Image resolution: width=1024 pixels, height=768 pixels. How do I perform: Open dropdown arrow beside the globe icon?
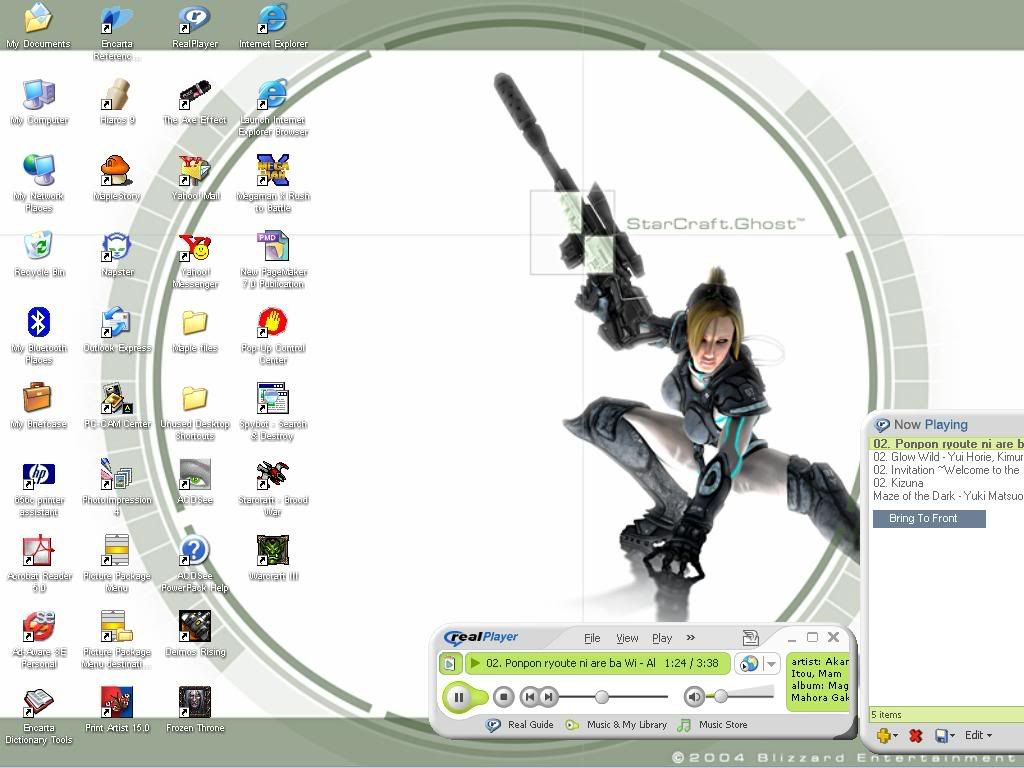click(771, 664)
